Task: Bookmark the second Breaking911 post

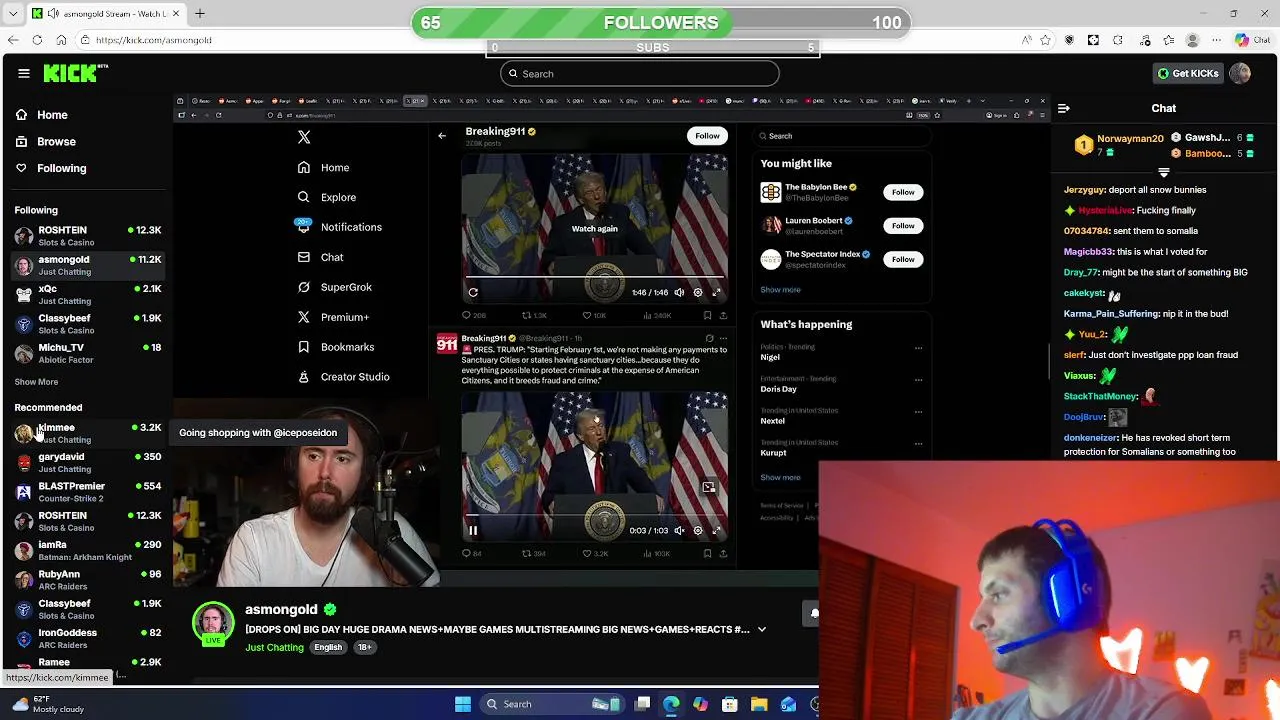Action: 707,554
